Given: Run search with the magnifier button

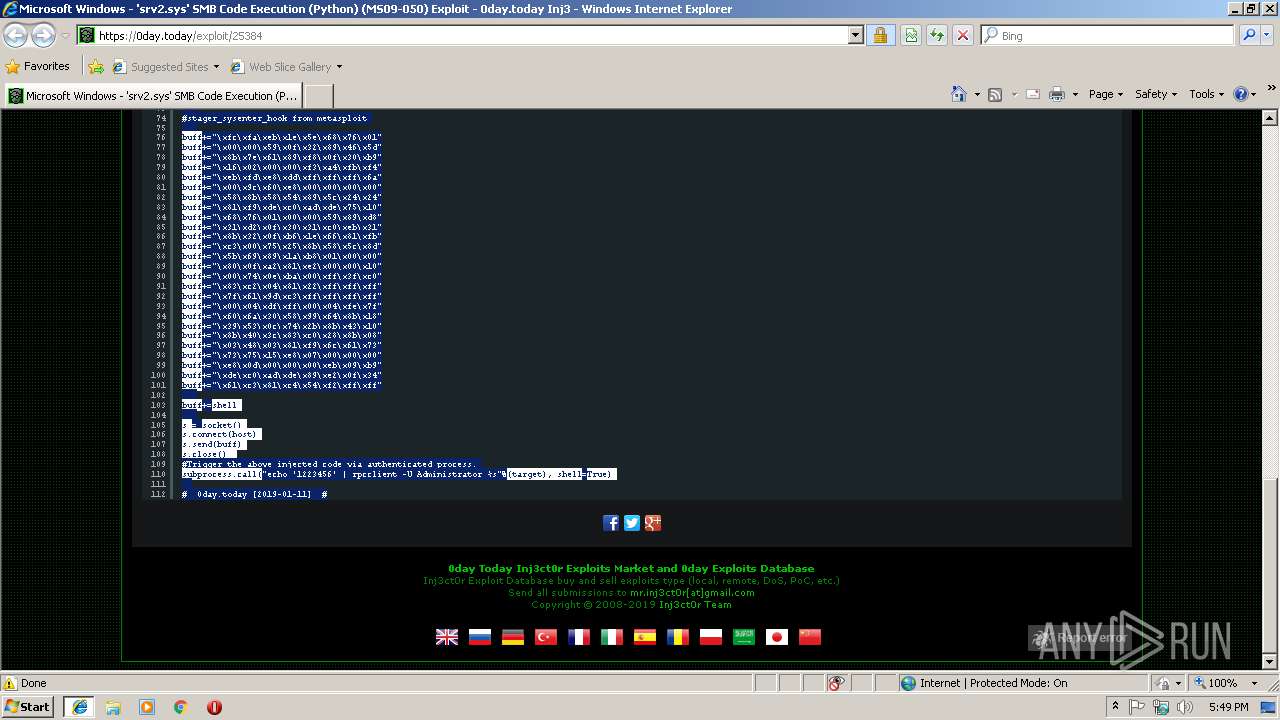Looking at the screenshot, I should pos(1249,35).
